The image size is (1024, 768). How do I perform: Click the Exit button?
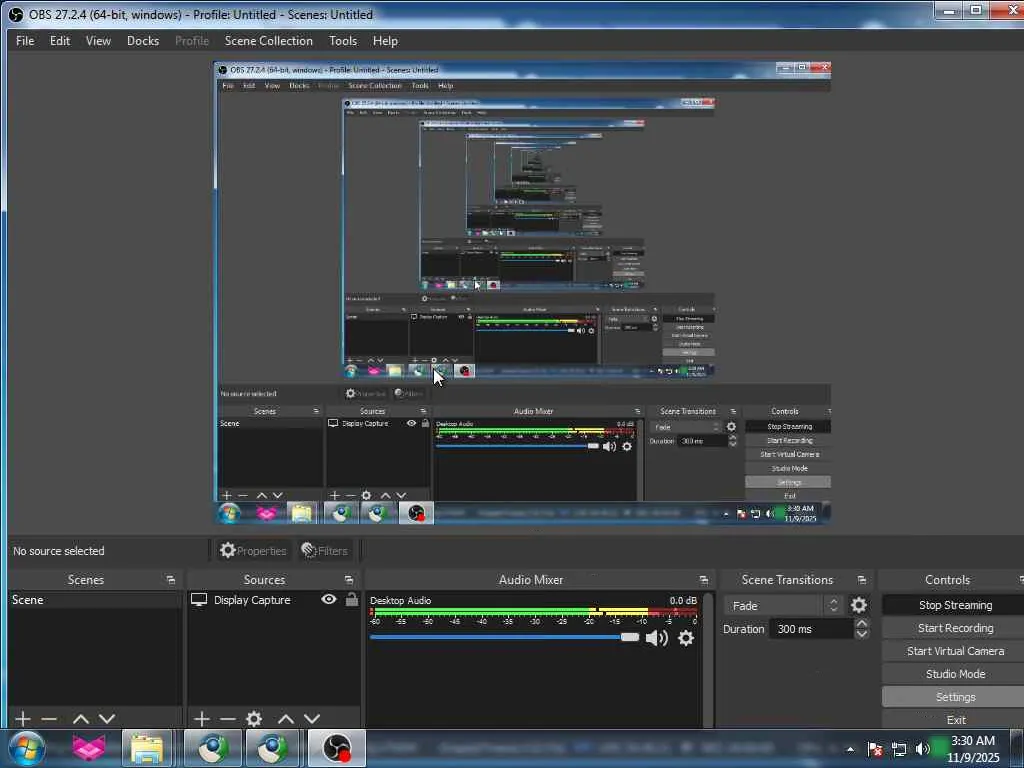[x=955, y=720]
